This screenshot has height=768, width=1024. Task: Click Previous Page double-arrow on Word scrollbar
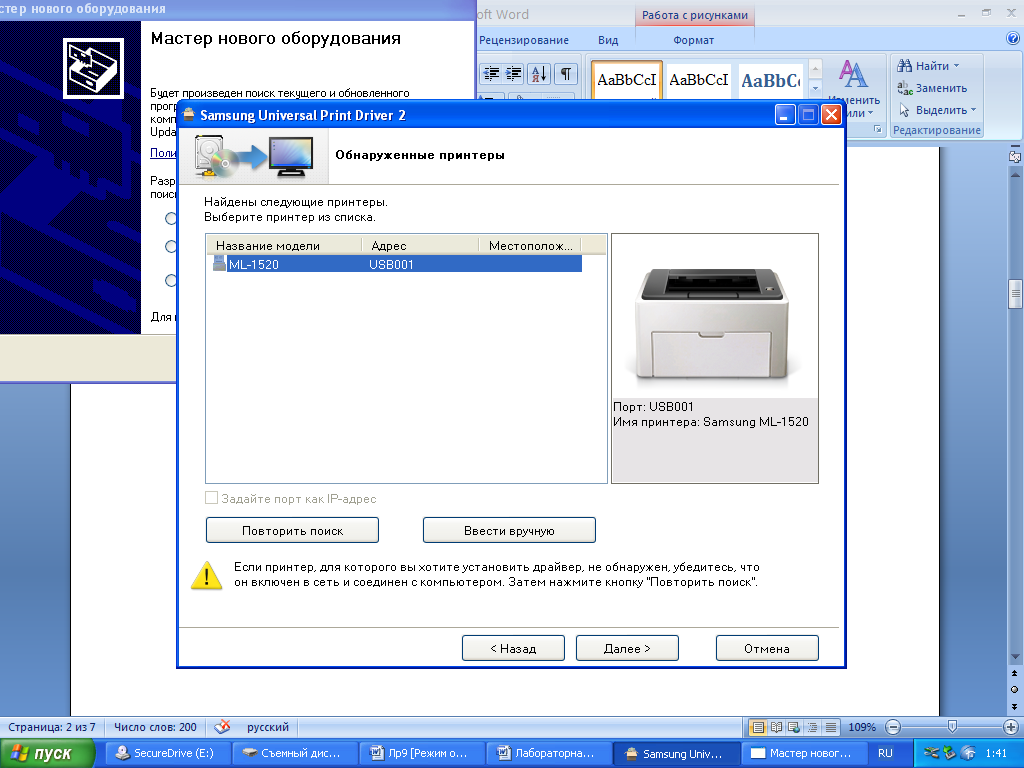1014,673
